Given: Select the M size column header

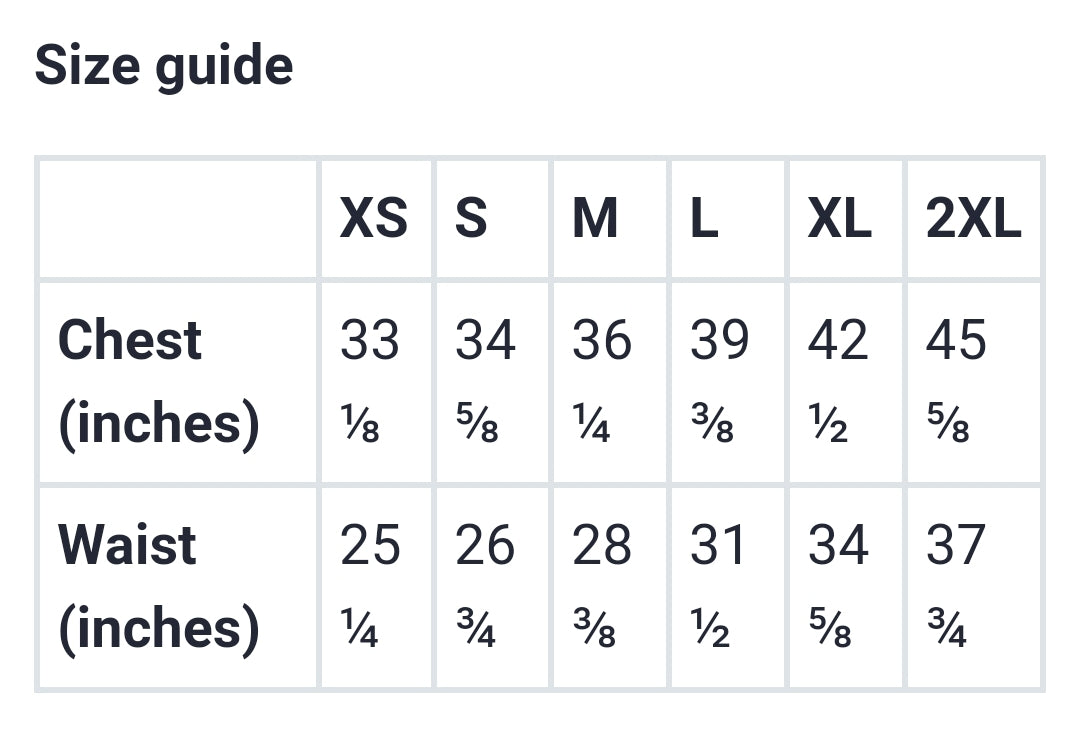Looking at the screenshot, I should [595, 219].
